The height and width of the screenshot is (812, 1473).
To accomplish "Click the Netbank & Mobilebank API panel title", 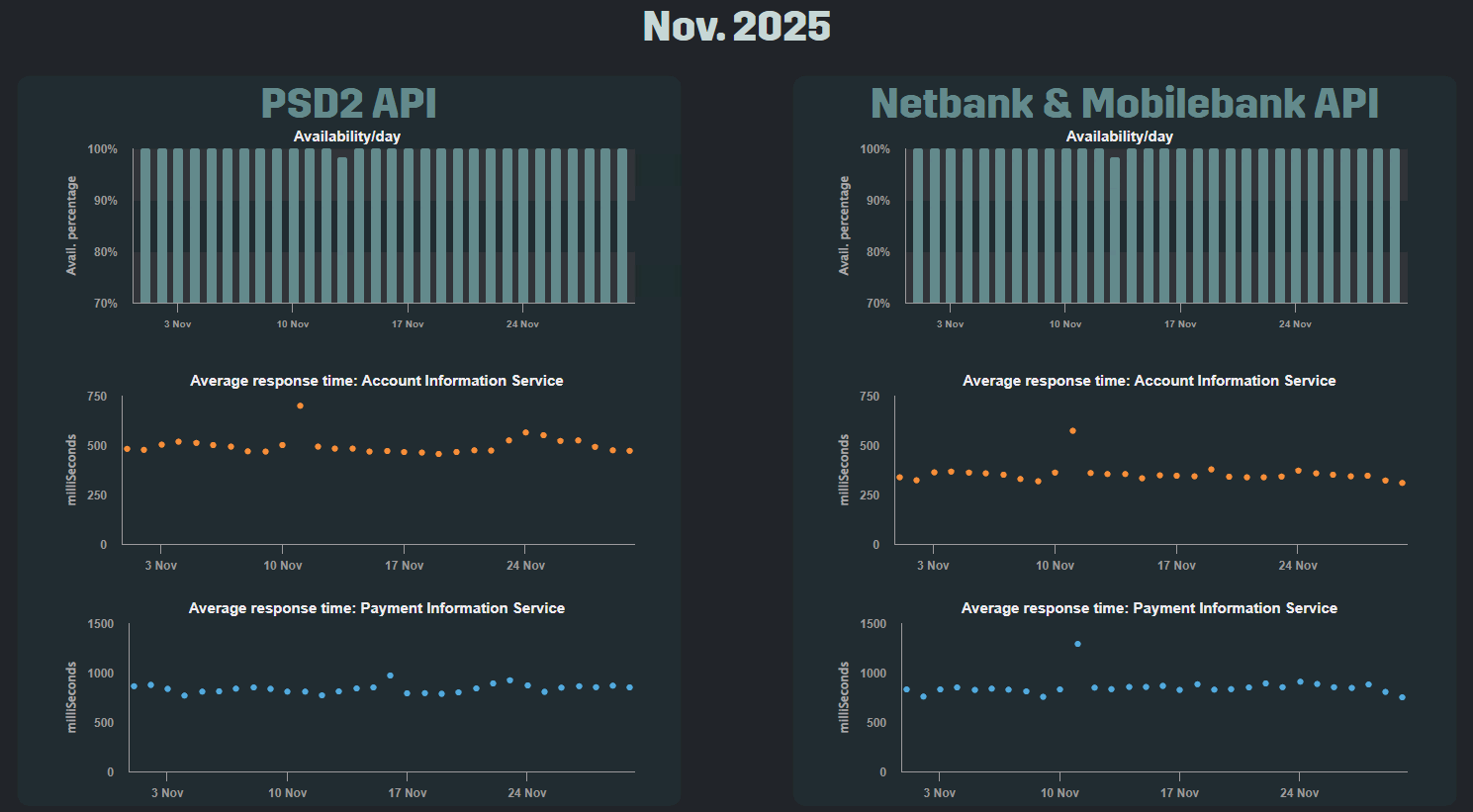I will pos(1124,104).
